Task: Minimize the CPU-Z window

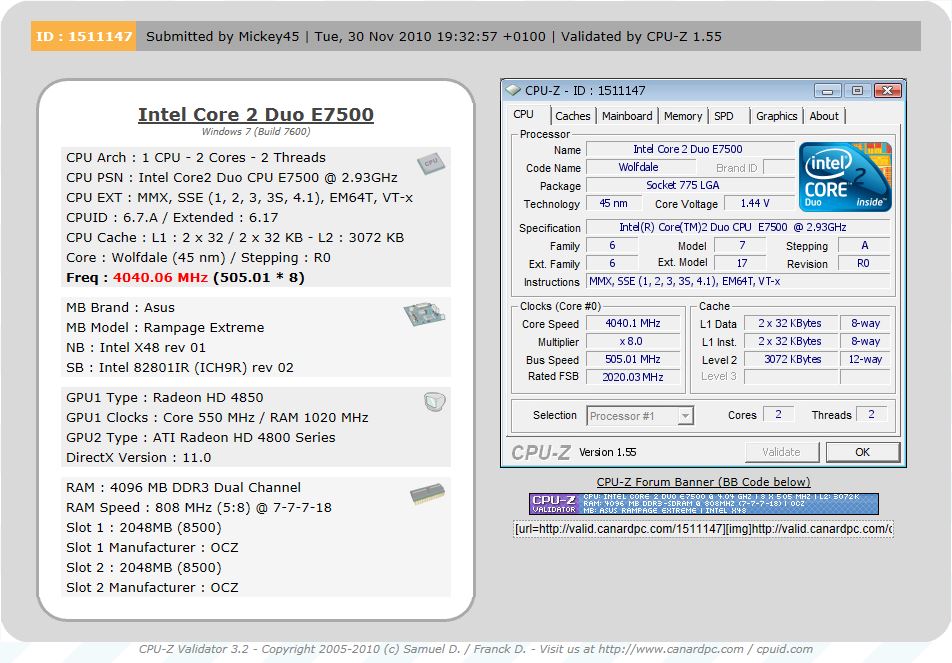Action: pyautogui.click(x=828, y=90)
